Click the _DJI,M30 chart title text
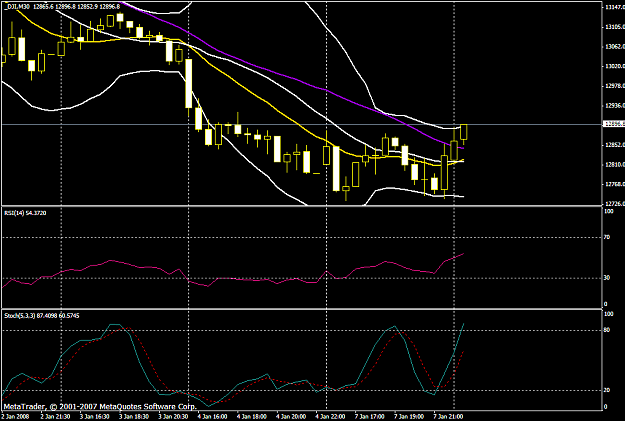The width and height of the screenshot is (625, 421). (x=17, y=6)
